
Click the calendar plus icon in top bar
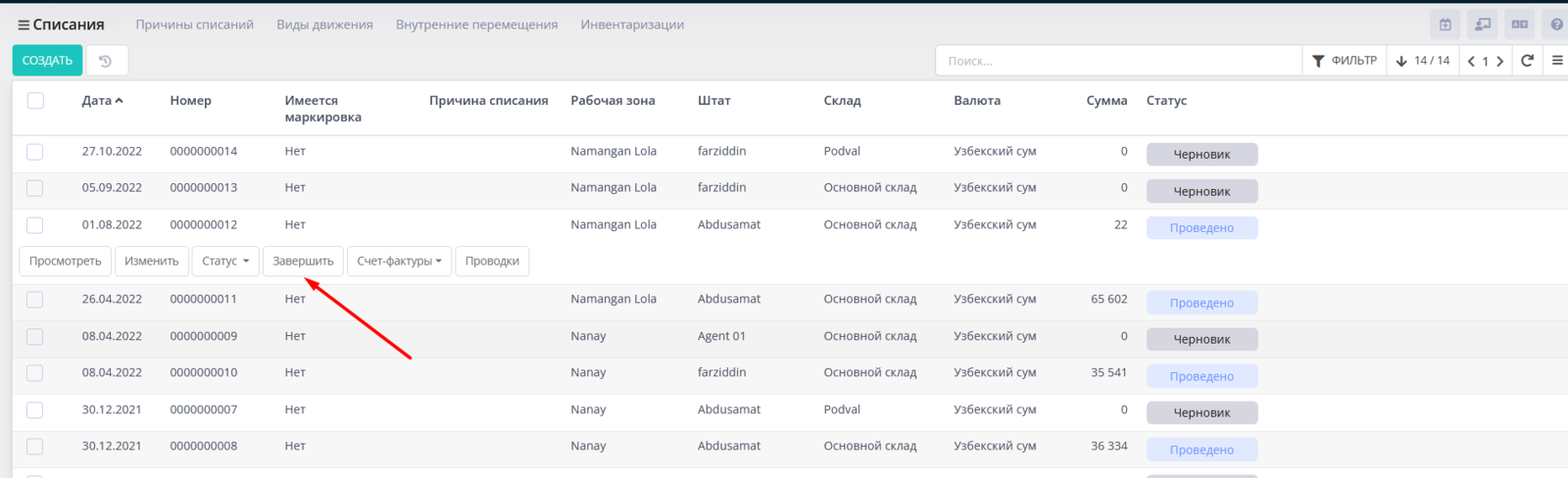tap(1445, 24)
